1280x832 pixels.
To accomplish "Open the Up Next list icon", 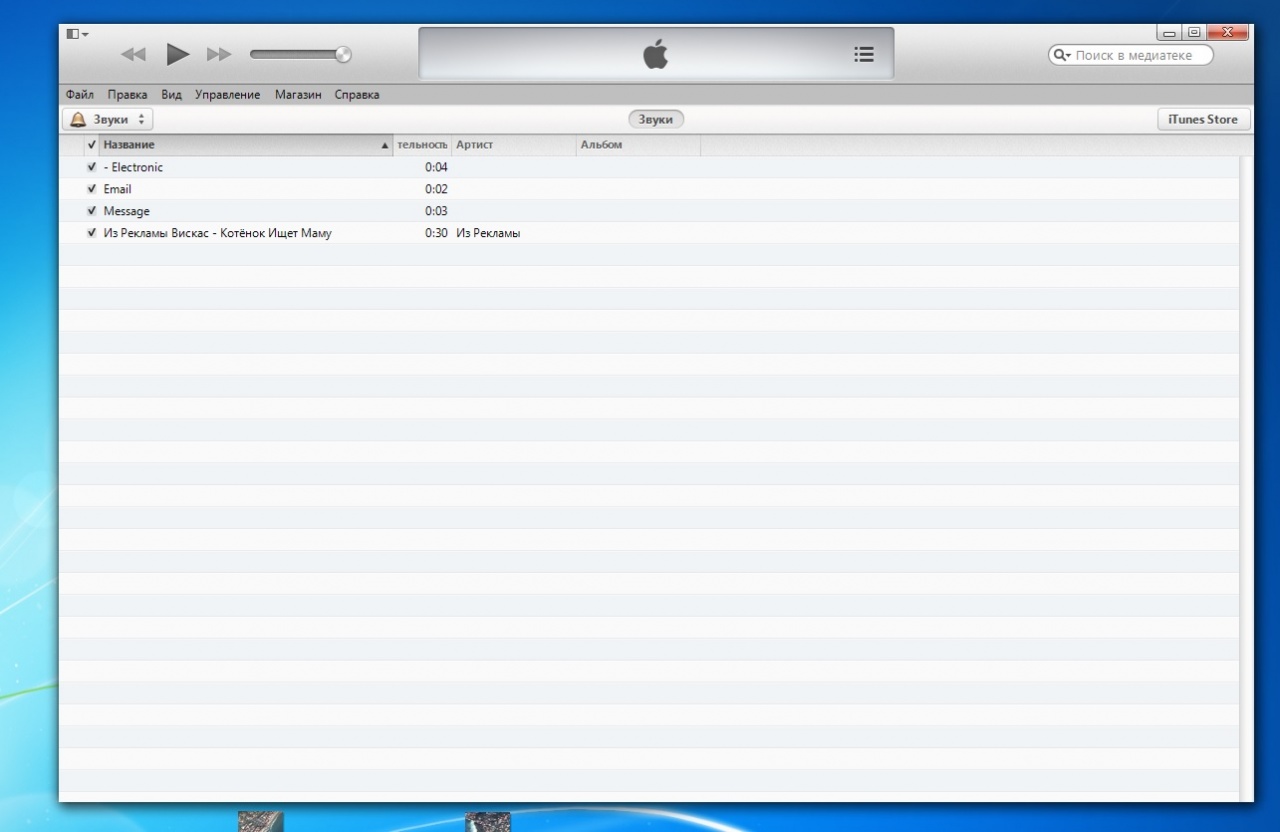I will (864, 55).
